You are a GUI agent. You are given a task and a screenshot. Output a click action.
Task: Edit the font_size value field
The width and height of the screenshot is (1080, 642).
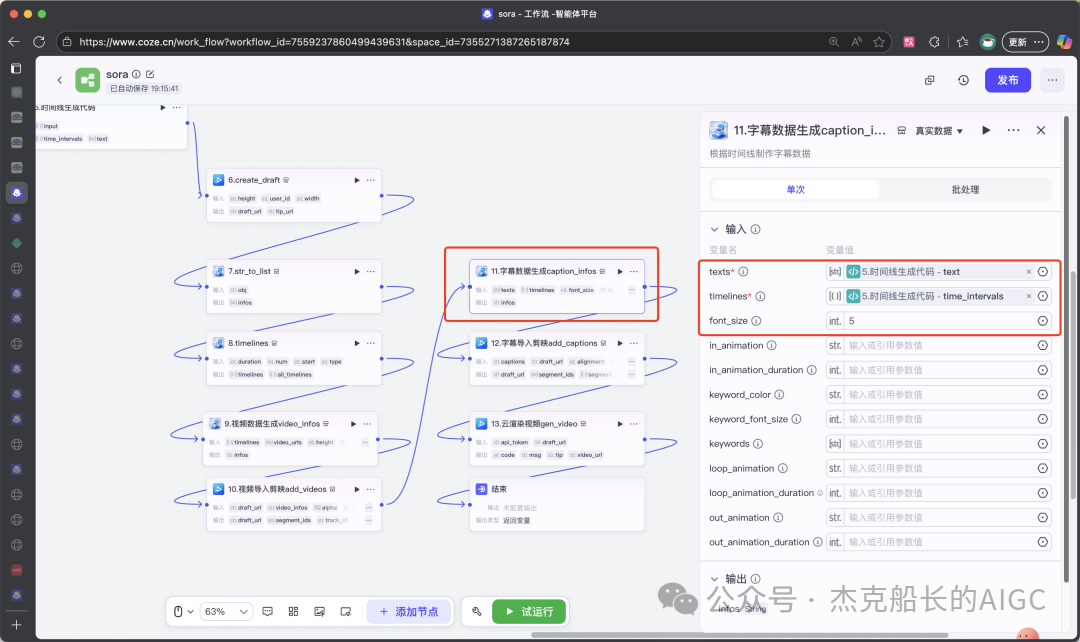[x=939, y=321]
